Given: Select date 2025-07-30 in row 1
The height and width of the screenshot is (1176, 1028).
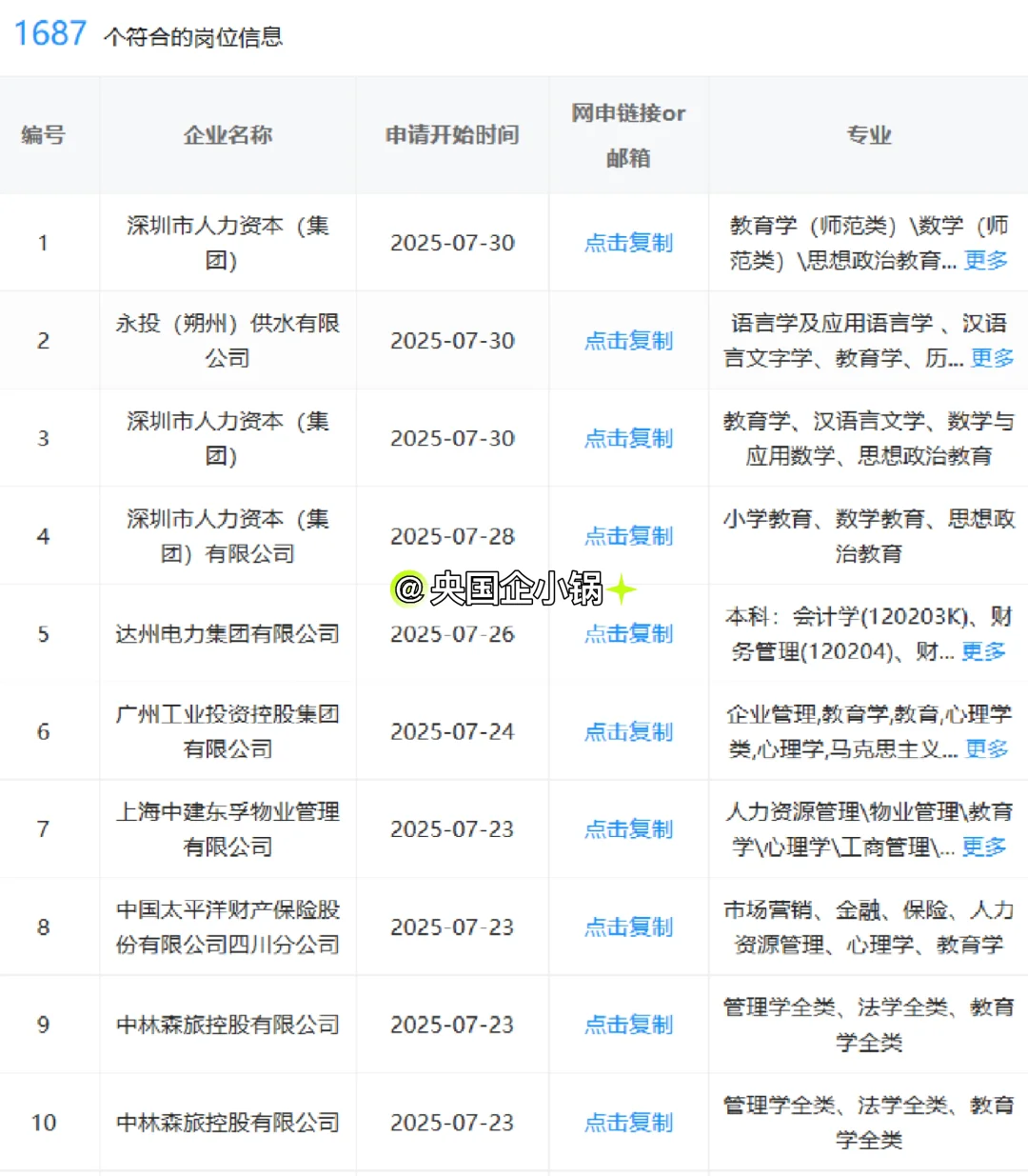Looking at the screenshot, I should (x=452, y=243).
